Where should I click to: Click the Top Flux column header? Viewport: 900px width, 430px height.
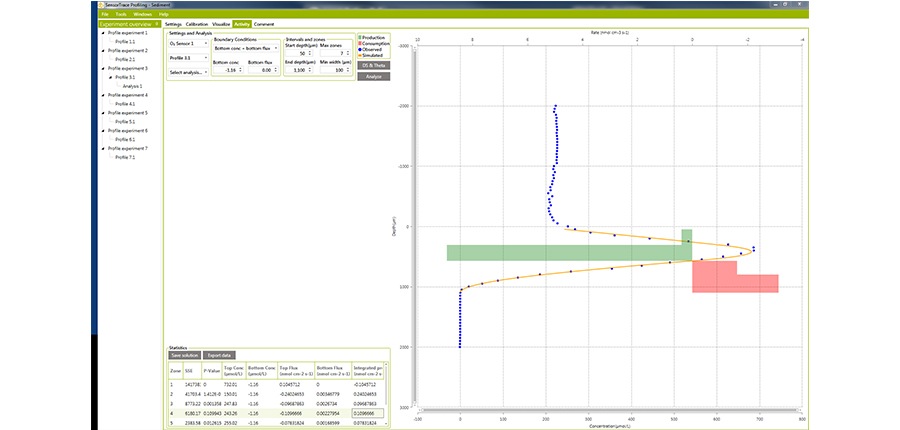click(x=296, y=371)
